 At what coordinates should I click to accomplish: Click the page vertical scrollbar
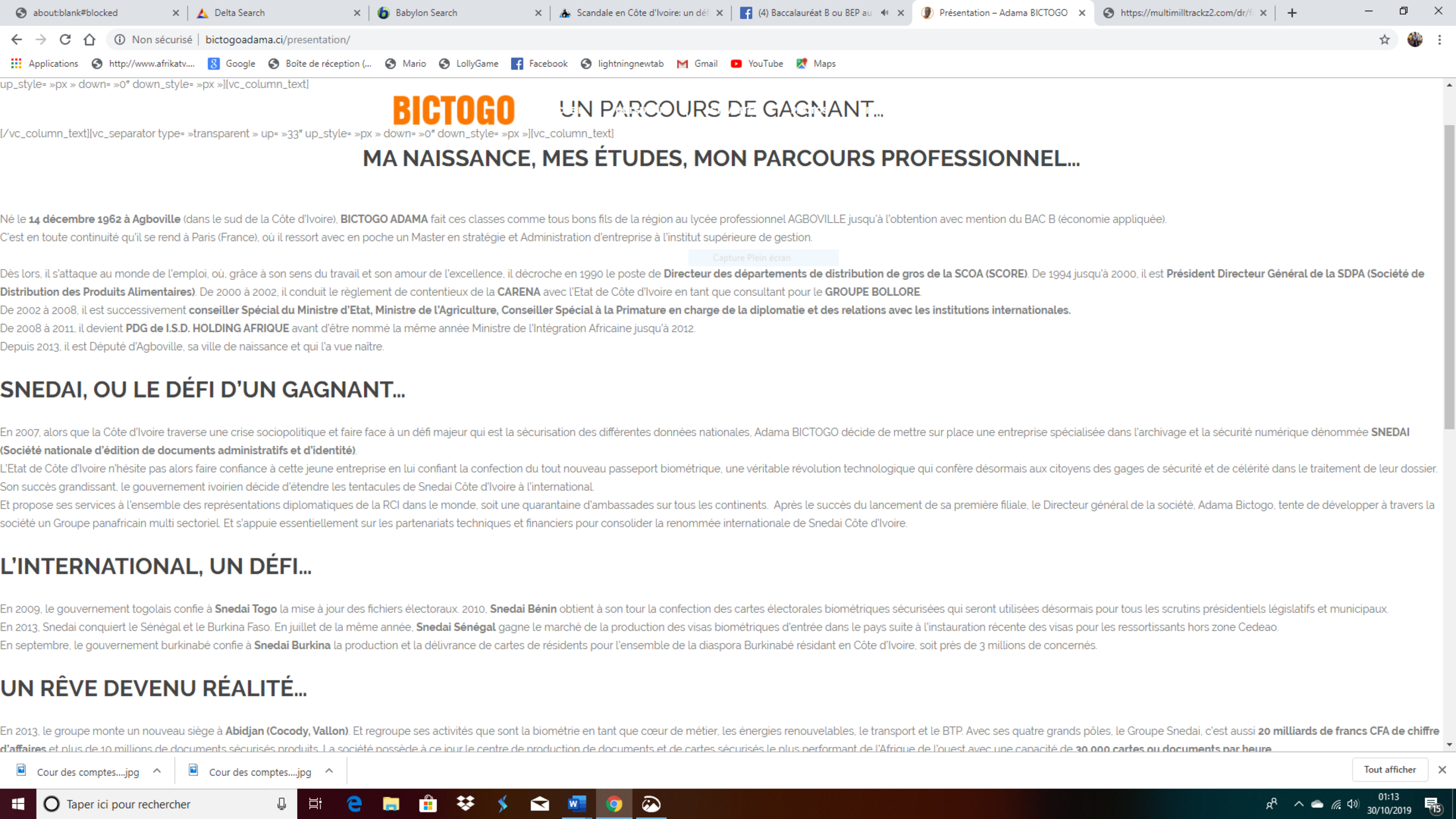[x=1449, y=277]
